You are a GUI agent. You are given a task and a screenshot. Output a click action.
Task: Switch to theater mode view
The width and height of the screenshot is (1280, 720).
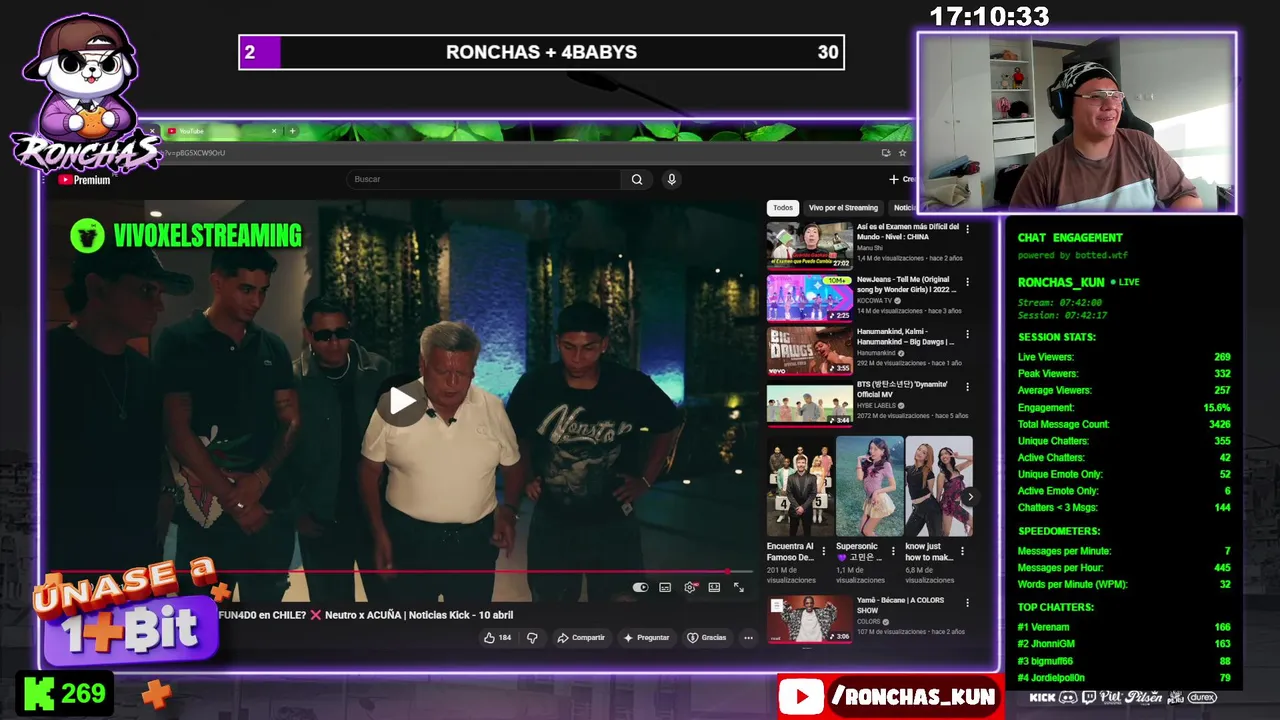coord(714,587)
